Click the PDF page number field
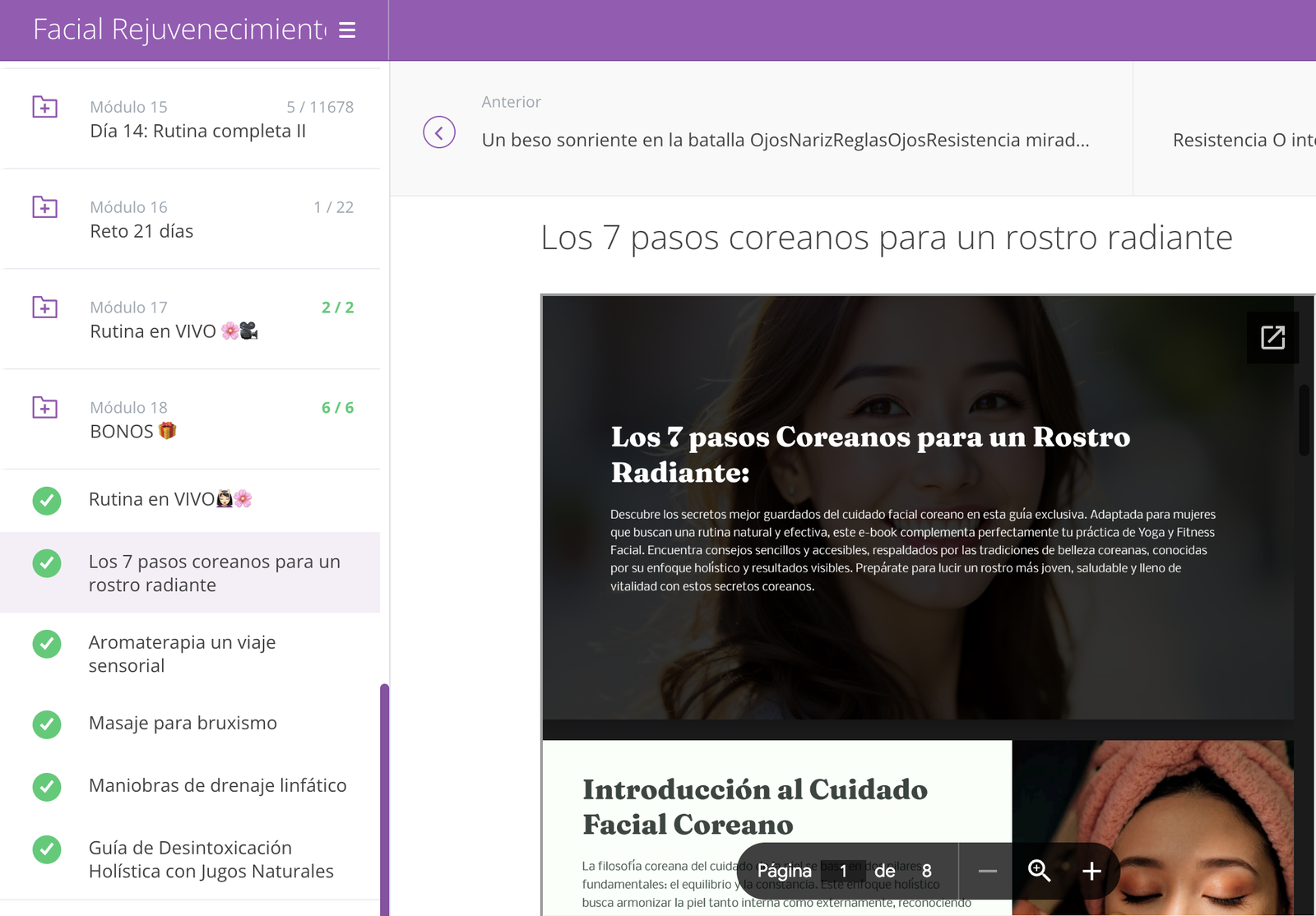The height and width of the screenshot is (916, 1316). pos(843,871)
